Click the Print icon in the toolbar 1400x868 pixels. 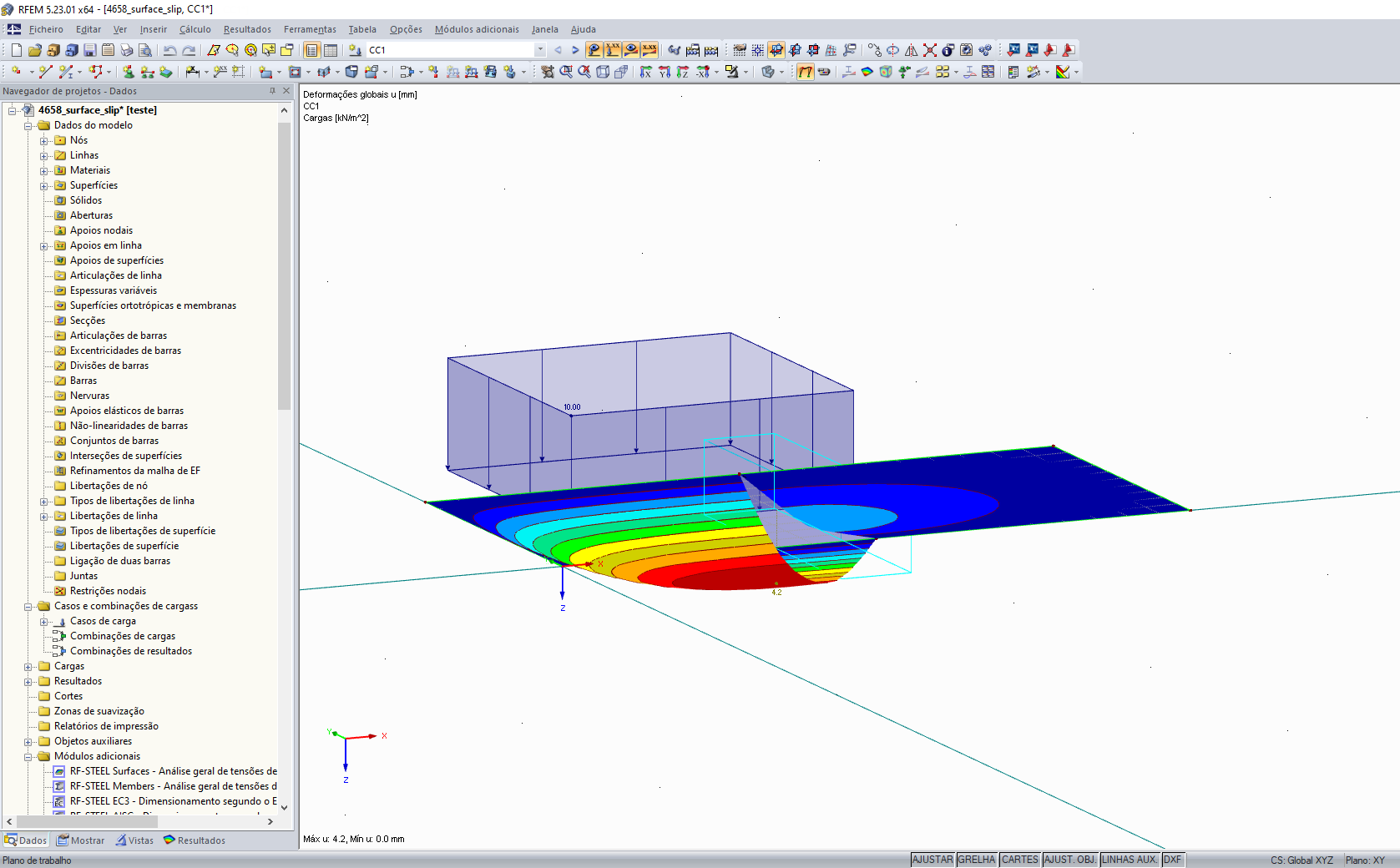[x=127, y=50]
